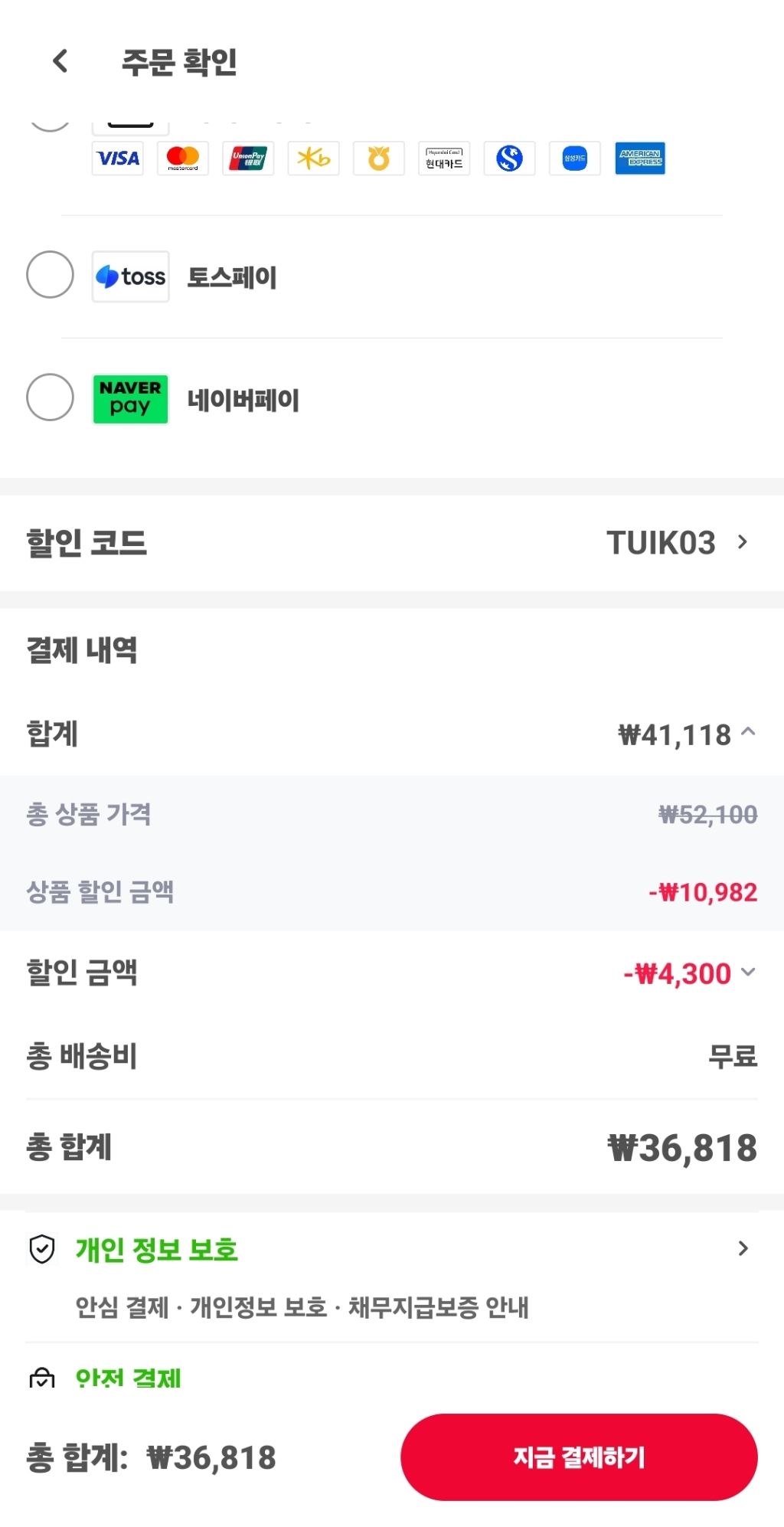Tap the NAVER pay logo

click(131, 399)
